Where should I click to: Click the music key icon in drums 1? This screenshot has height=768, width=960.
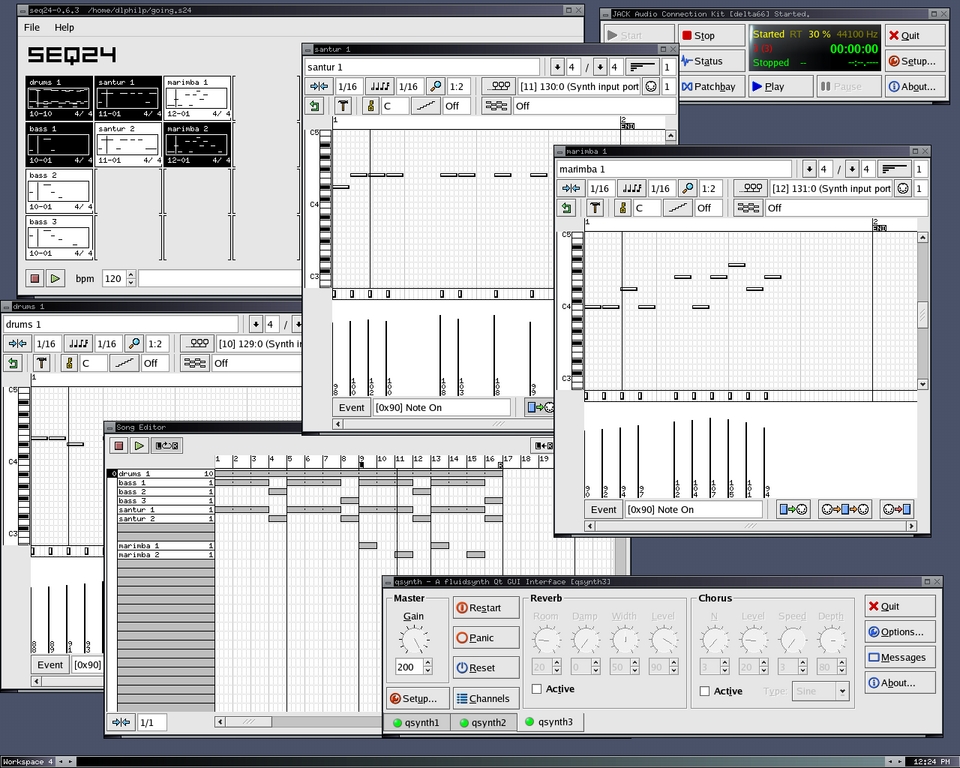tap(70, 363)
